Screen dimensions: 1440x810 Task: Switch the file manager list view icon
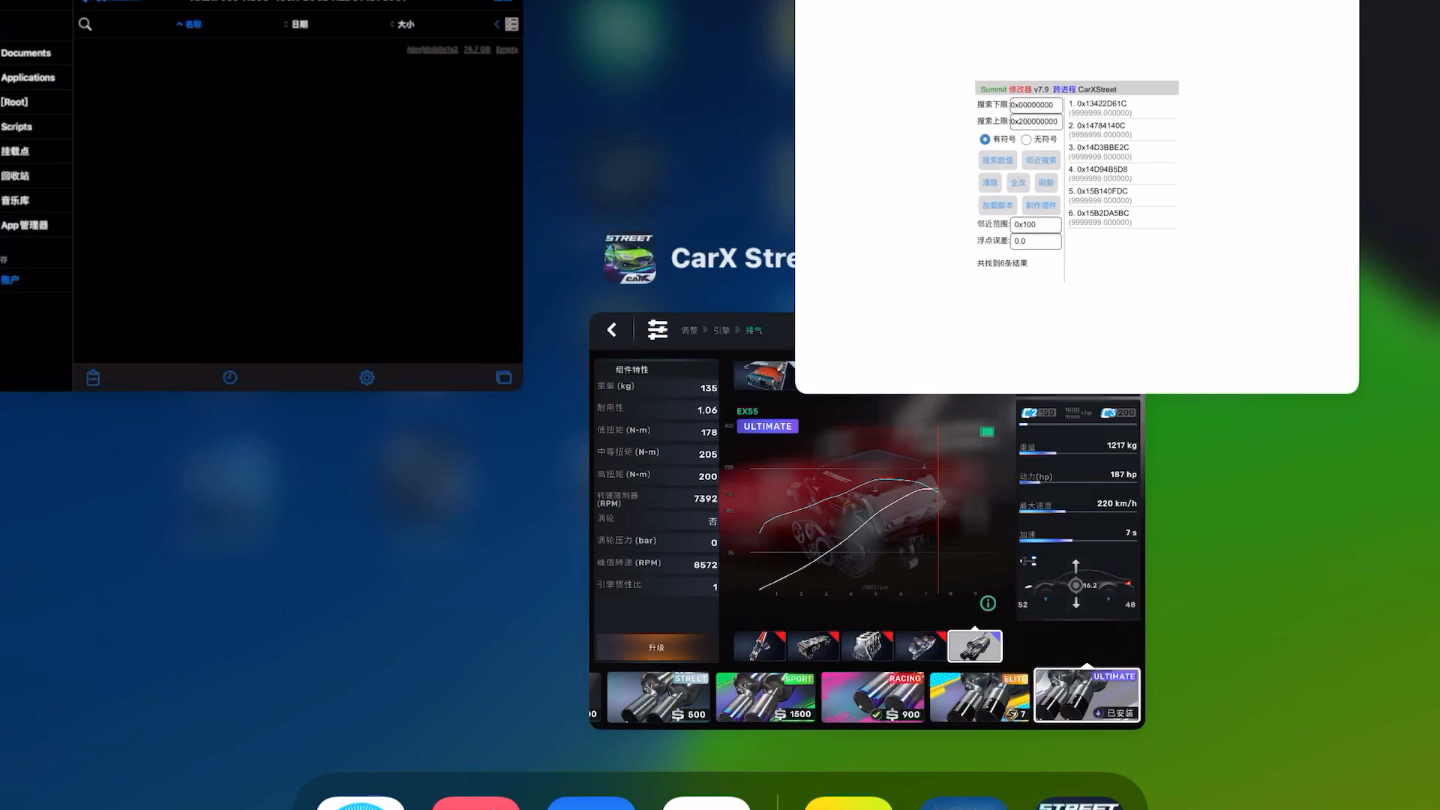(x=512, y=24)
